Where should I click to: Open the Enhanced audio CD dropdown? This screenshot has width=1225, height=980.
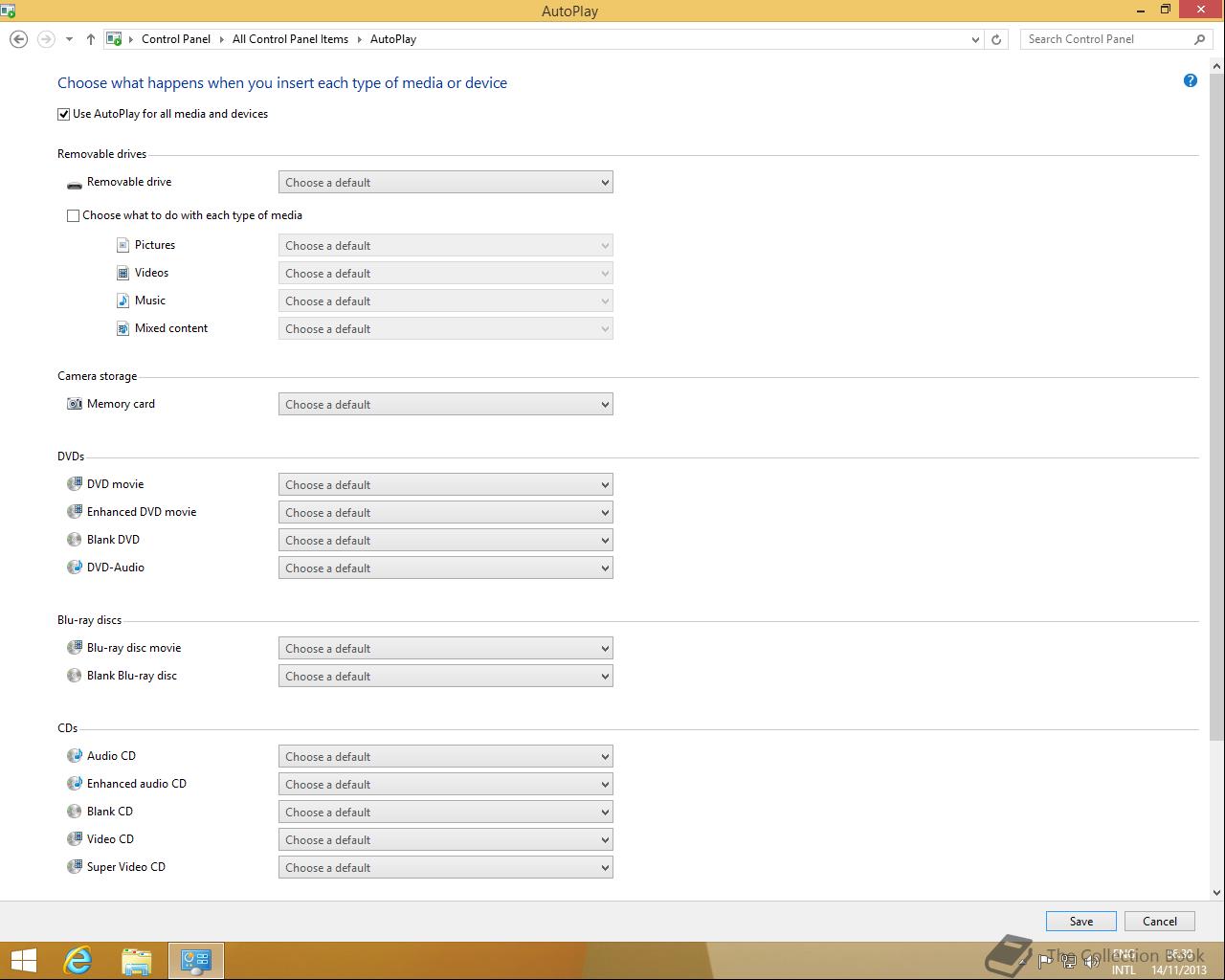(x=446, y=785)
